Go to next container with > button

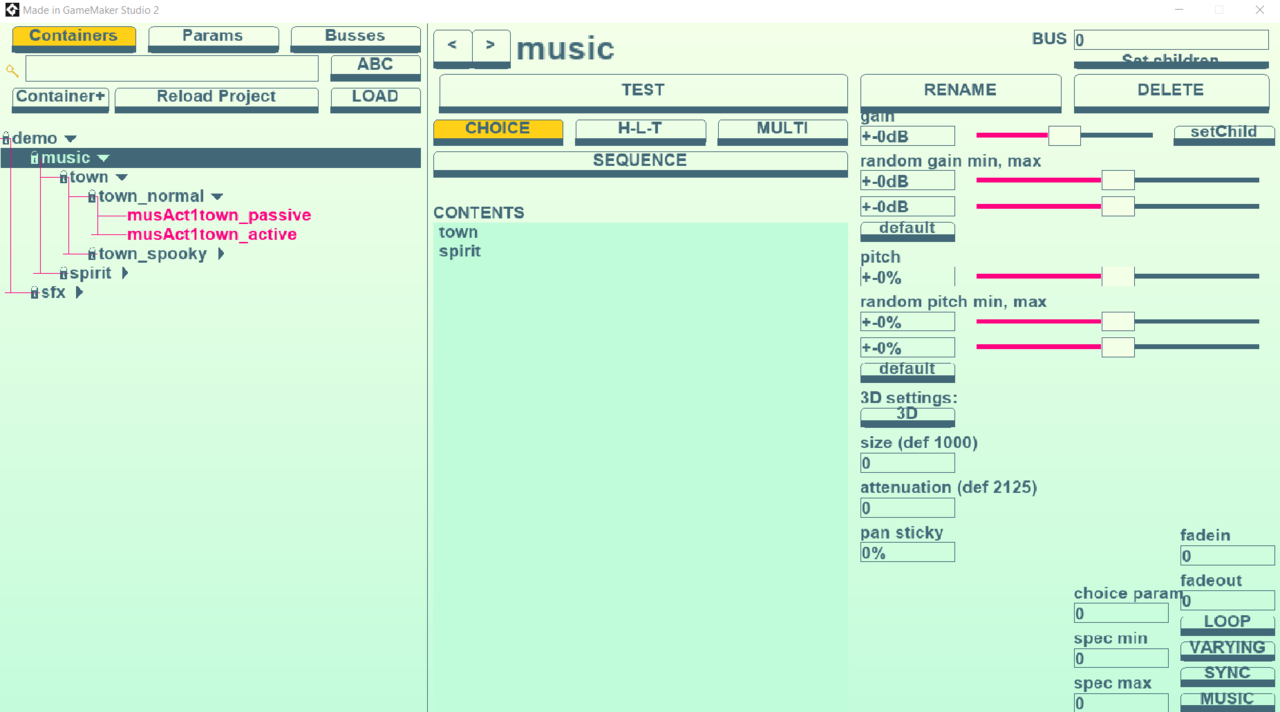[491, 48]
